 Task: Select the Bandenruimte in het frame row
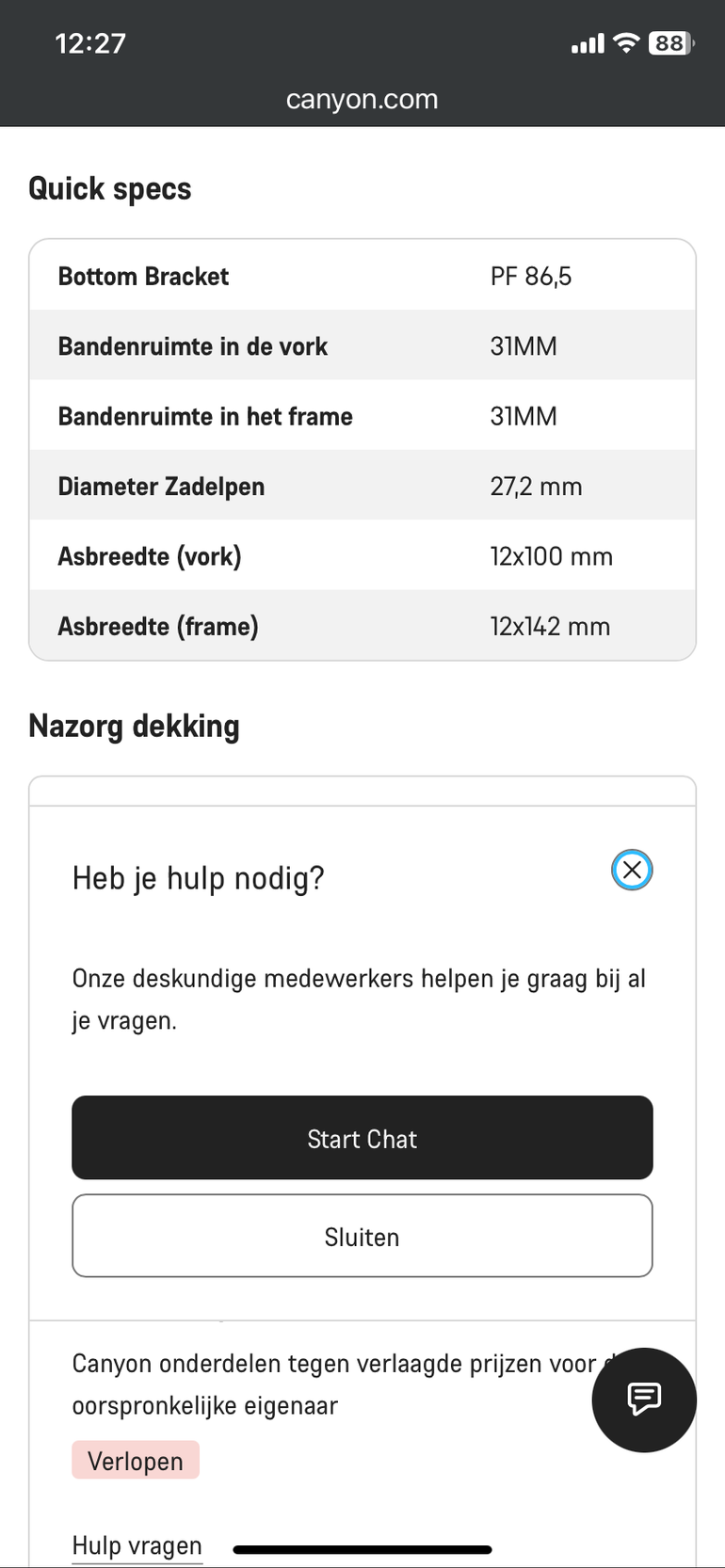pyautogui.click(x=362, y=416)
